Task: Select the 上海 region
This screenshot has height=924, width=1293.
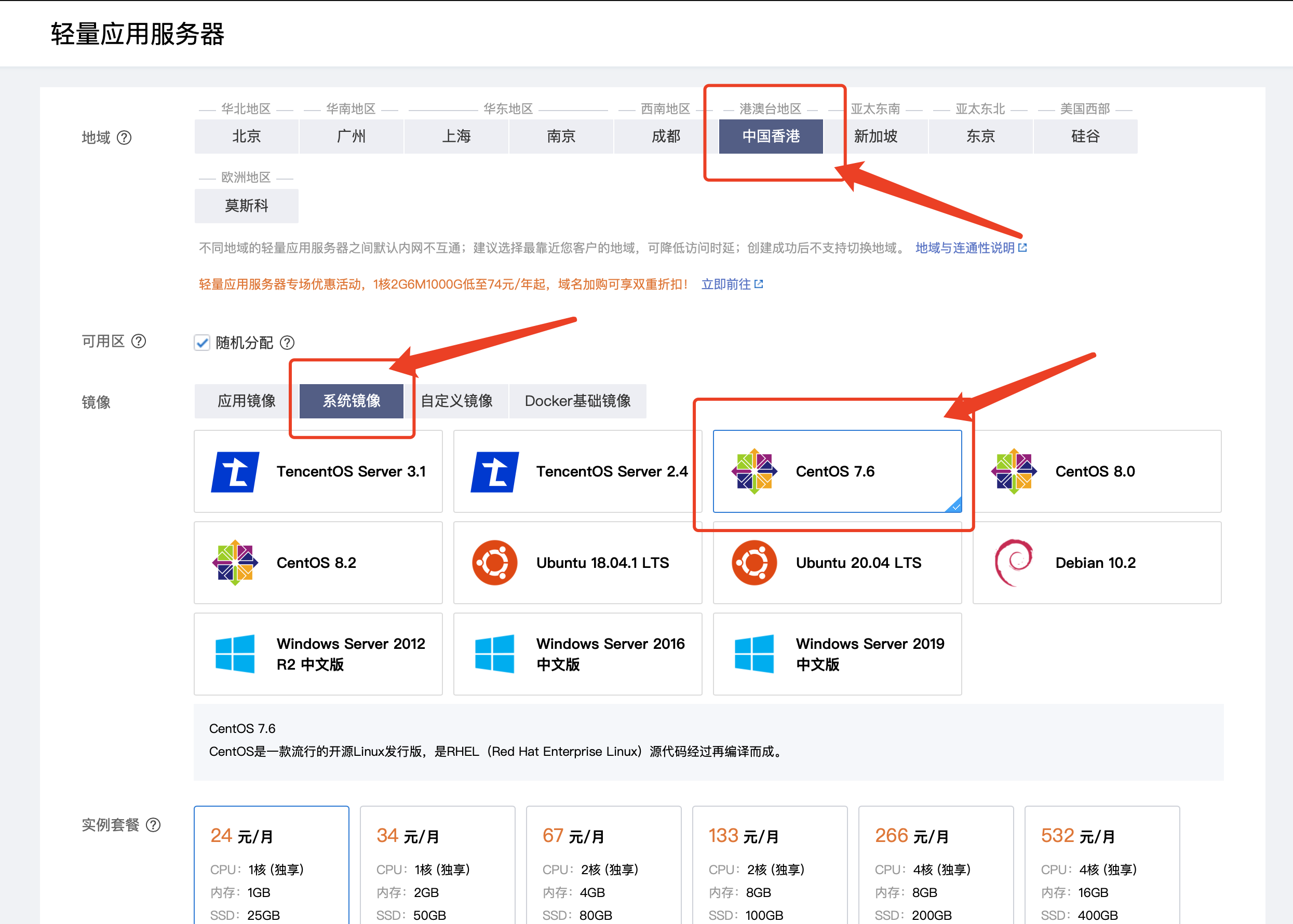Action: (x=456, y=137)
